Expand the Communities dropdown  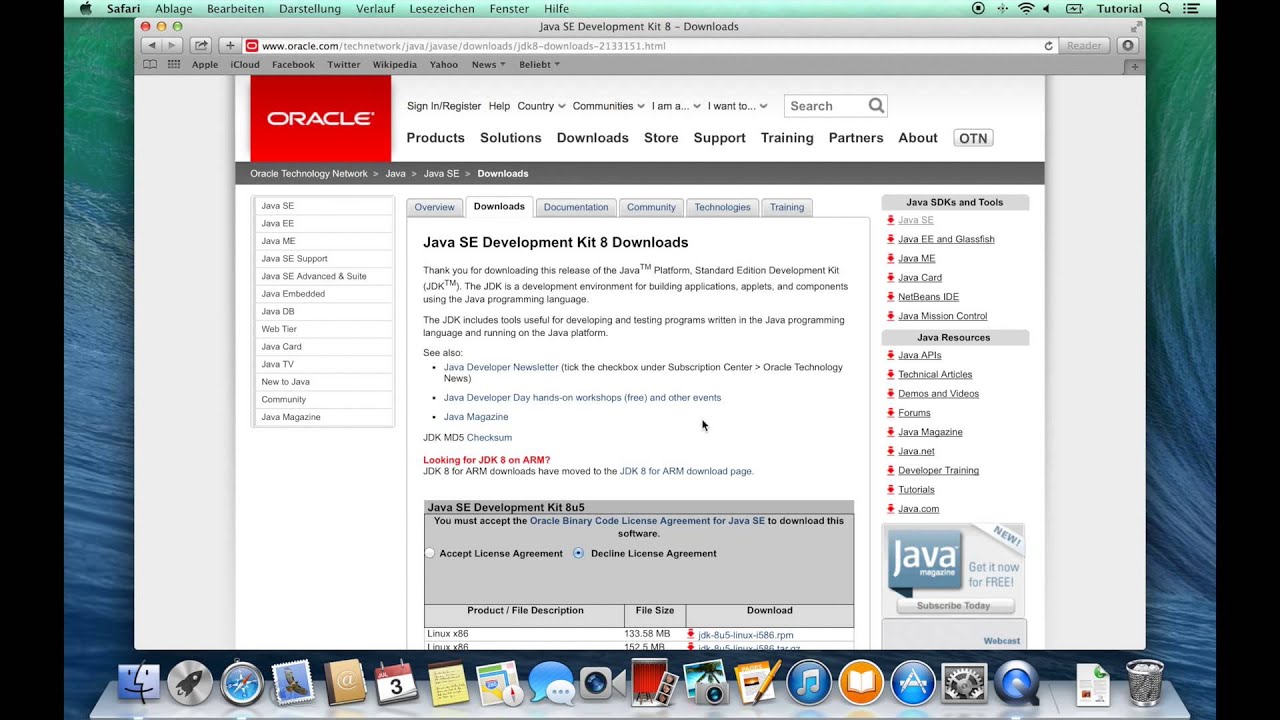tap(609, 106)
